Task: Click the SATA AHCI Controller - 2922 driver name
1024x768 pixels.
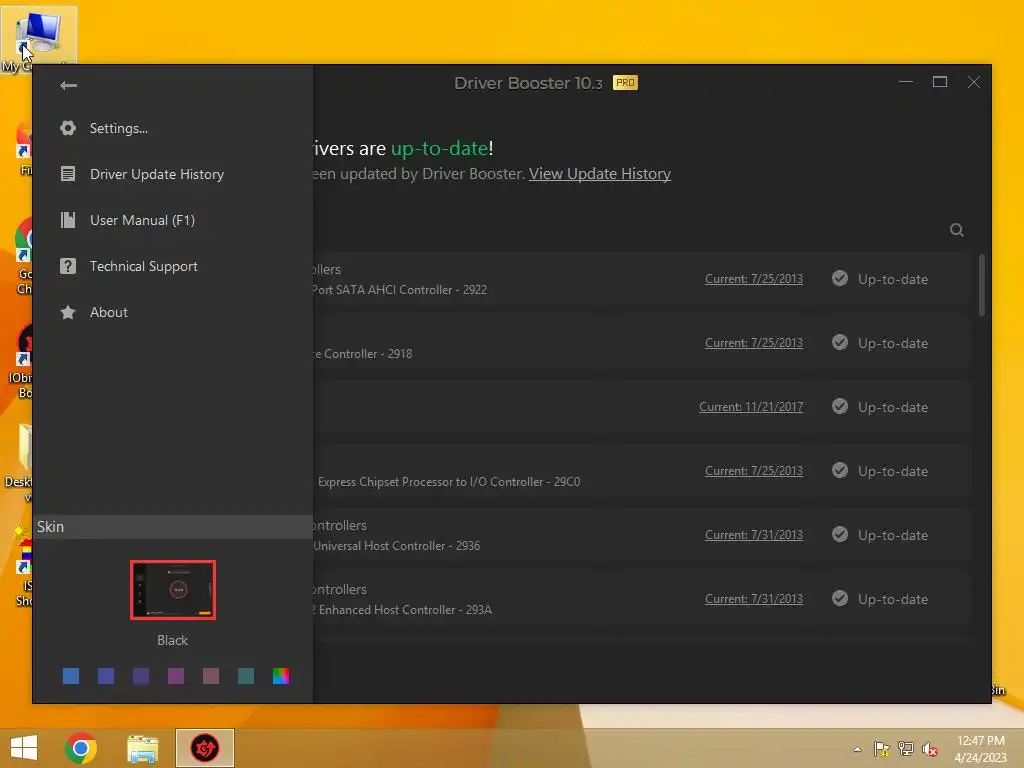Action: [400, 290]
